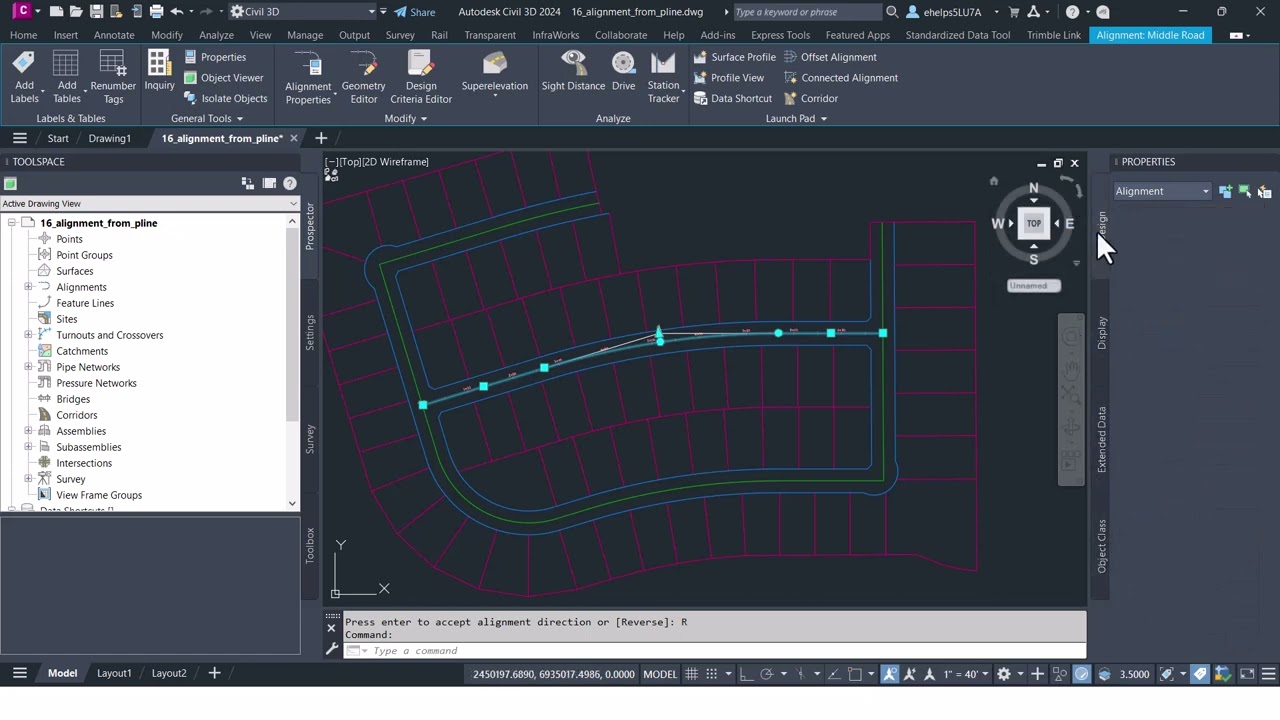Click the clean screen icon

point(1247,674)
